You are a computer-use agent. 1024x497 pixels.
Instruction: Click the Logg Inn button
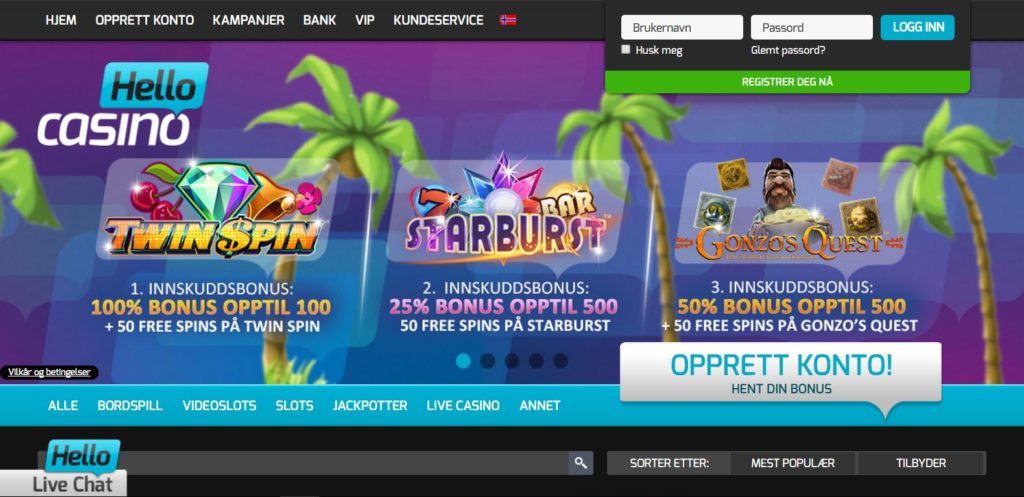[x=918, y=27]
